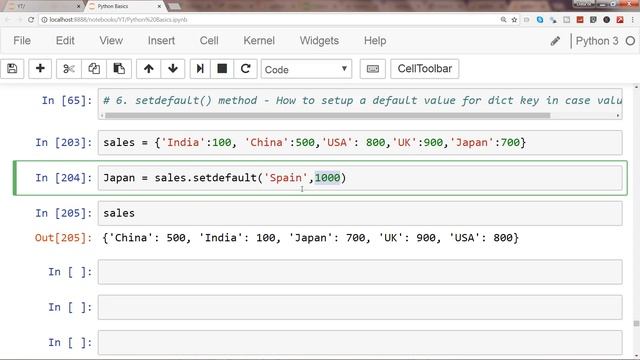Open the command palette keyboard icon

[373, 69]
